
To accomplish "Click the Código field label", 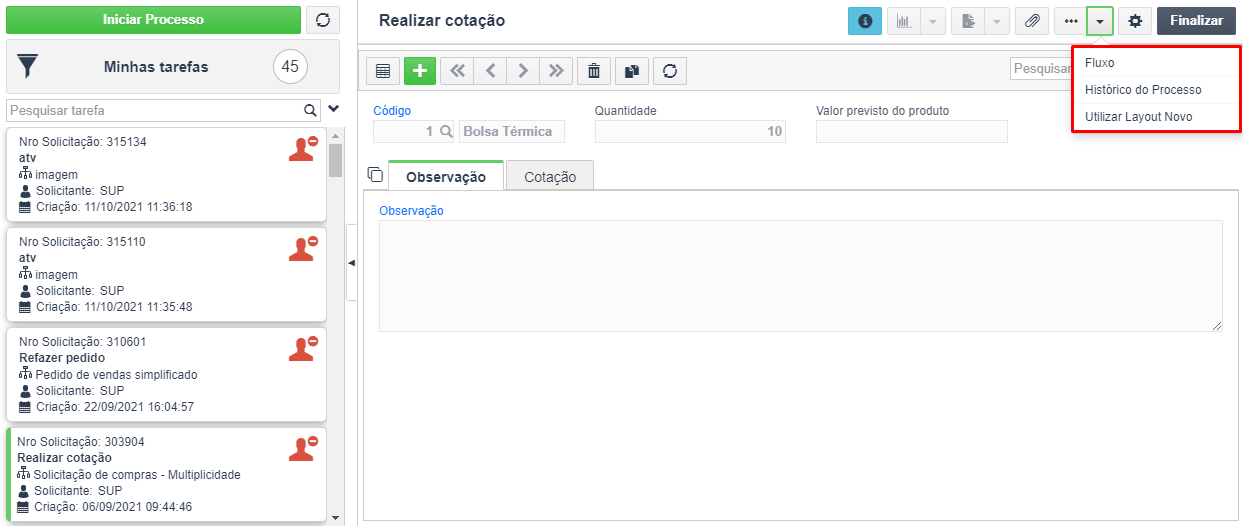I will 392,110.
